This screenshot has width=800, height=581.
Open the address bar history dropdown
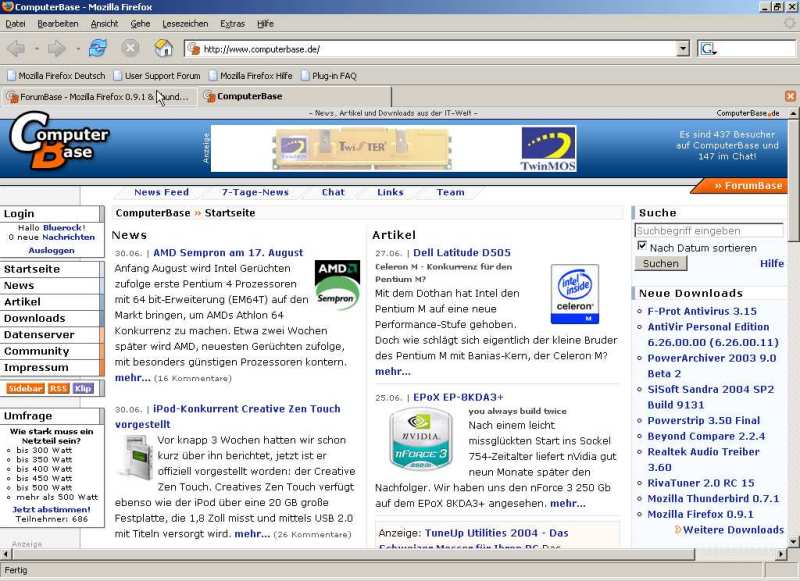683,49
